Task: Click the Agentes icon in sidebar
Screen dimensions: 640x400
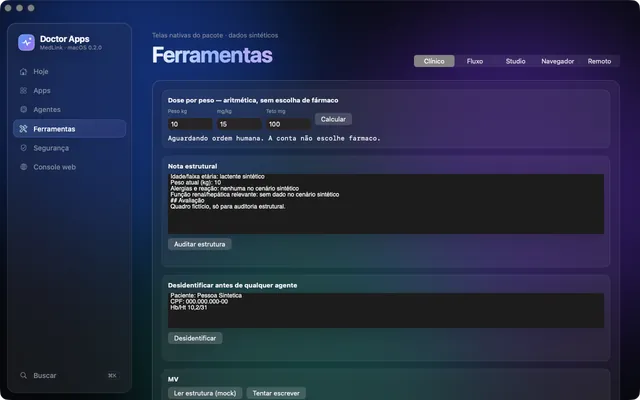Action: [23, 109]
